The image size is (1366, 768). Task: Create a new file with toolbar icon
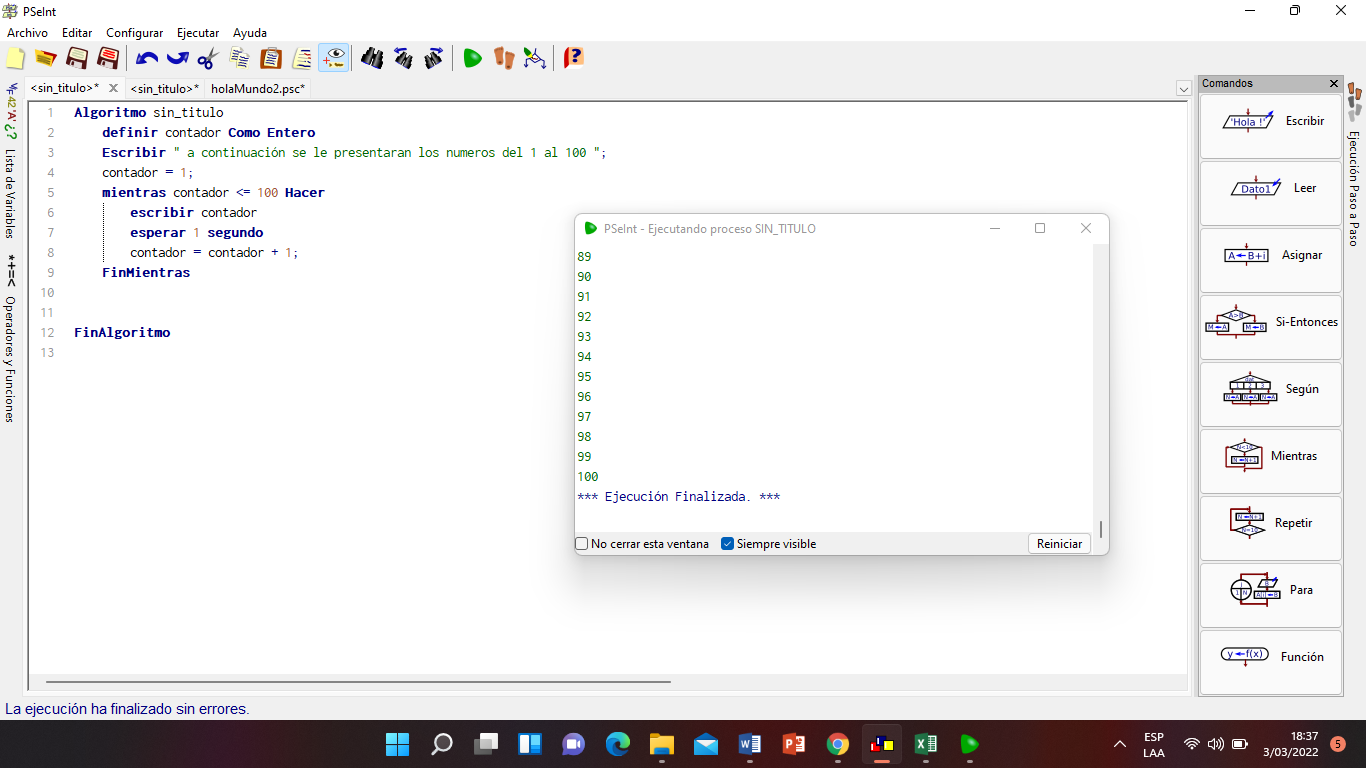(15, 58)
